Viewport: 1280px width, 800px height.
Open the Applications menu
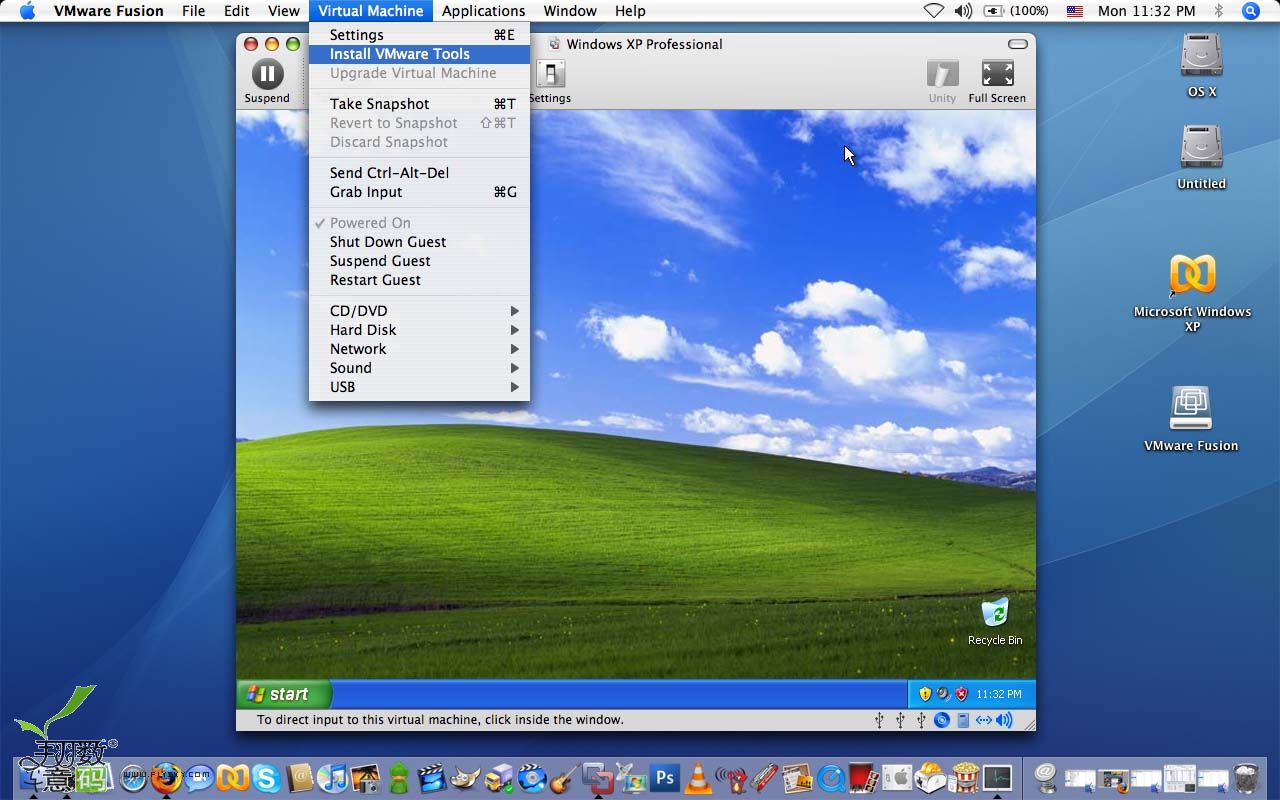point(483,11)
